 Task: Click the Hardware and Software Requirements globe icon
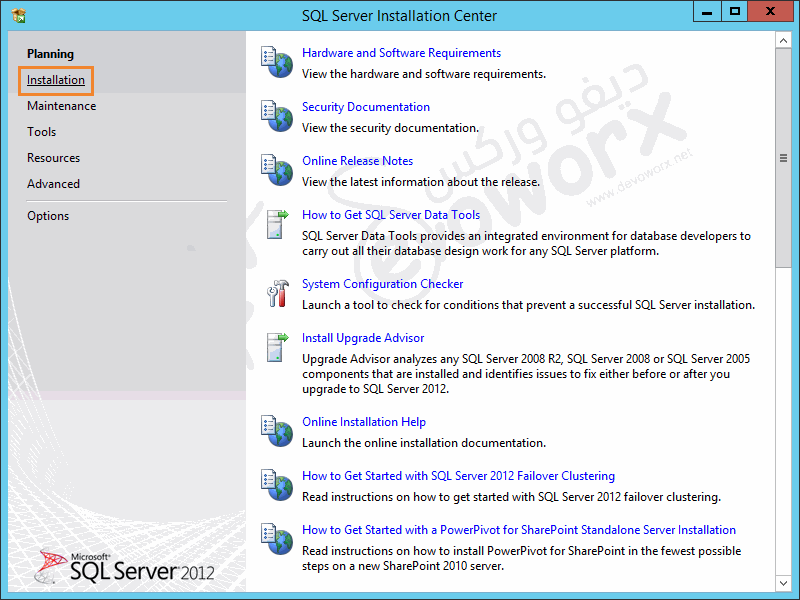point(277,62)
